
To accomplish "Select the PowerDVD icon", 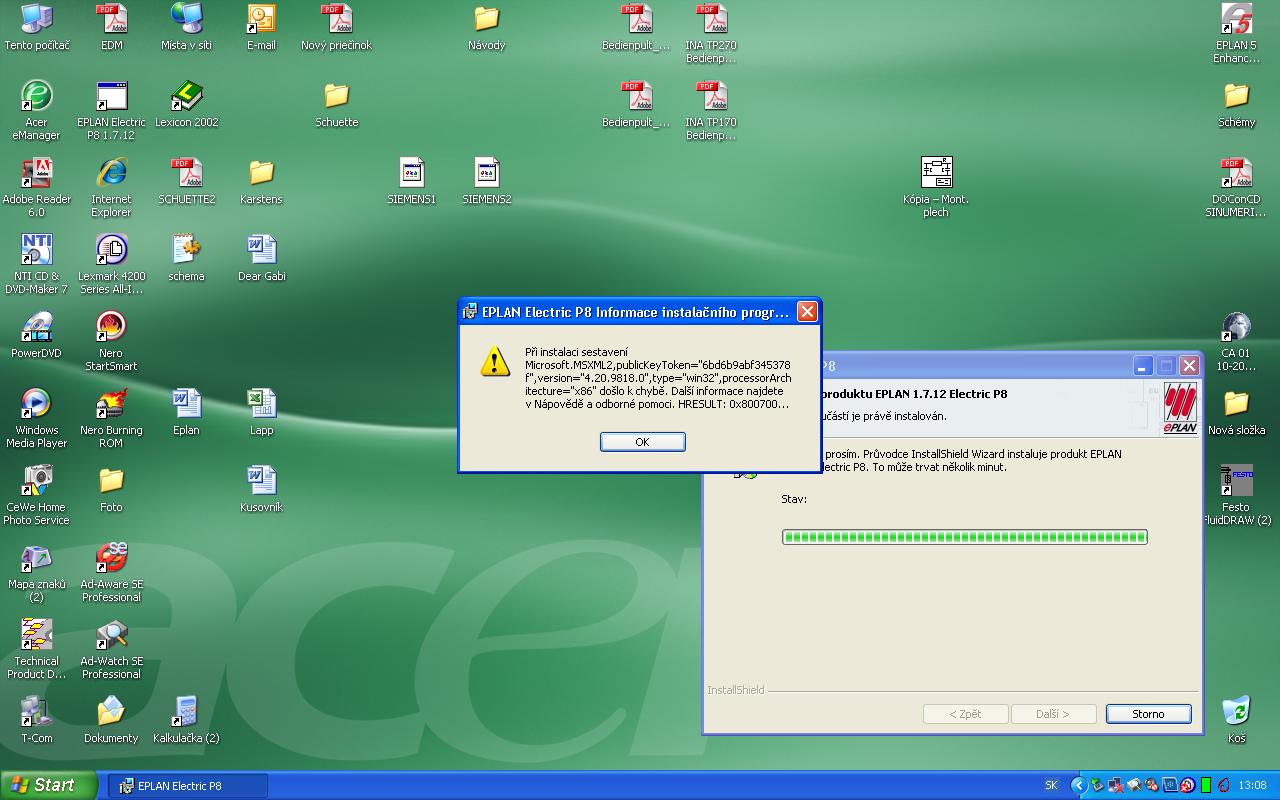I will (x=37, y=335).
